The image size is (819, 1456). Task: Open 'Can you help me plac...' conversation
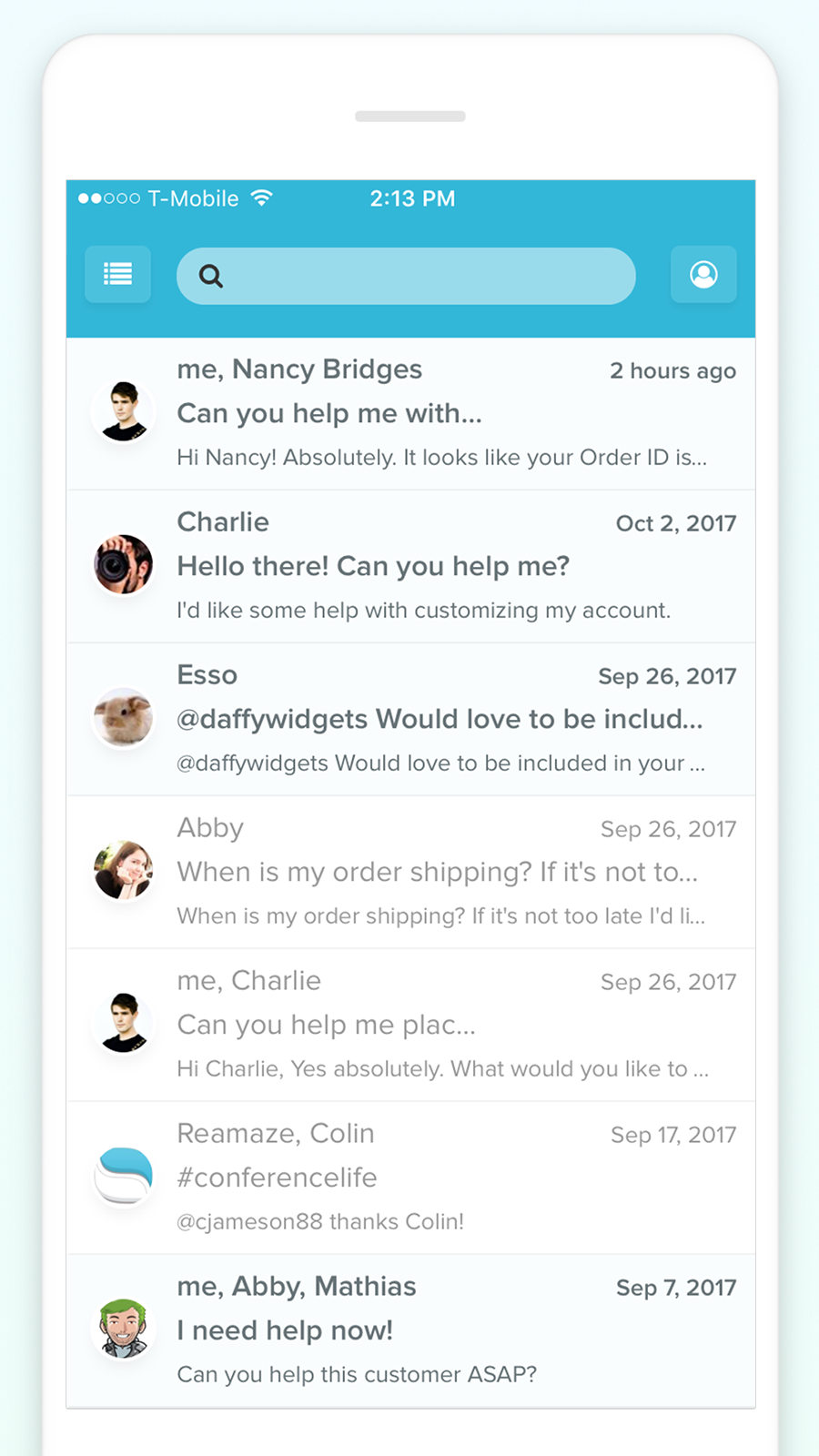[410, 1026]
